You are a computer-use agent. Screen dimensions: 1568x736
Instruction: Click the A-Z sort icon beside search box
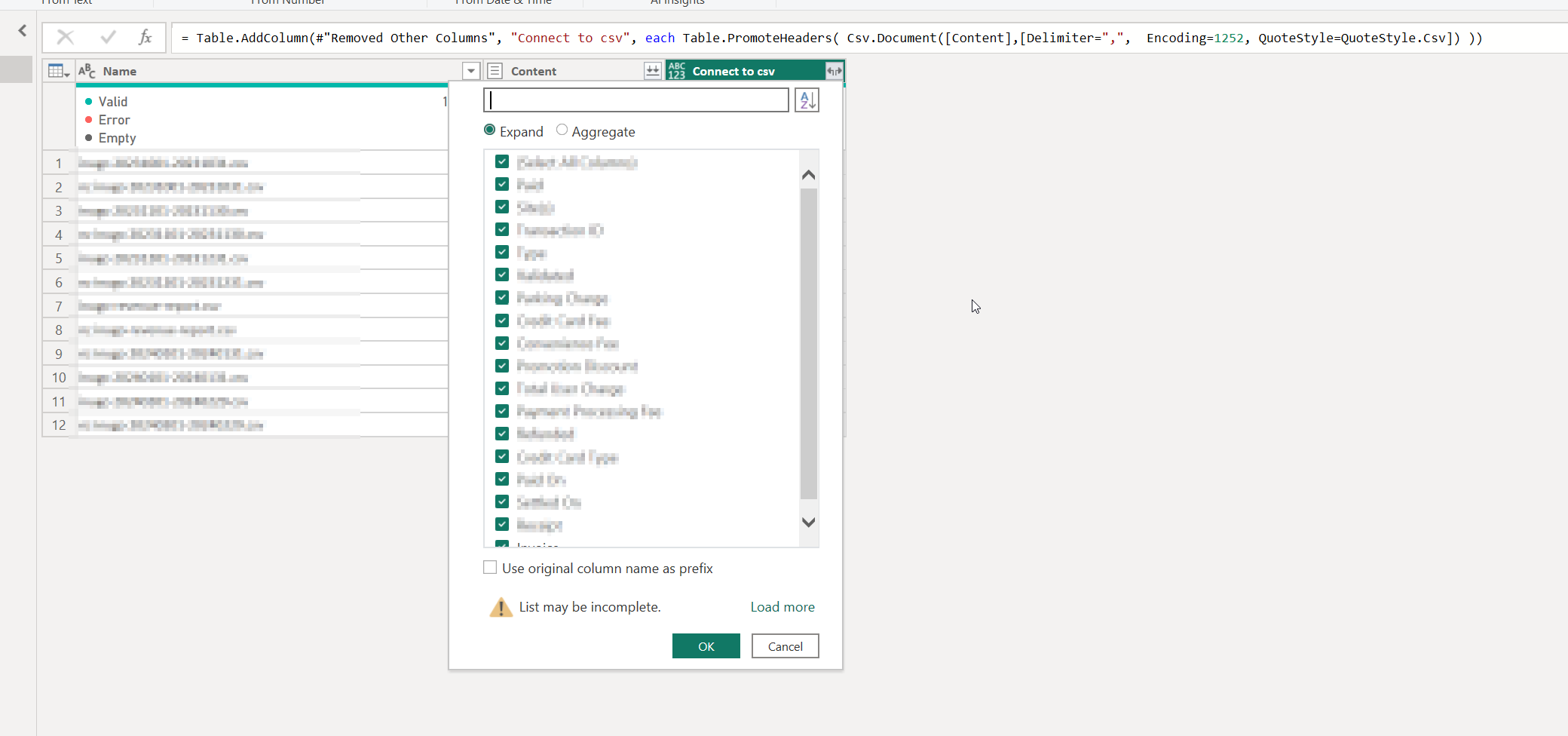(x=807, y=100)
